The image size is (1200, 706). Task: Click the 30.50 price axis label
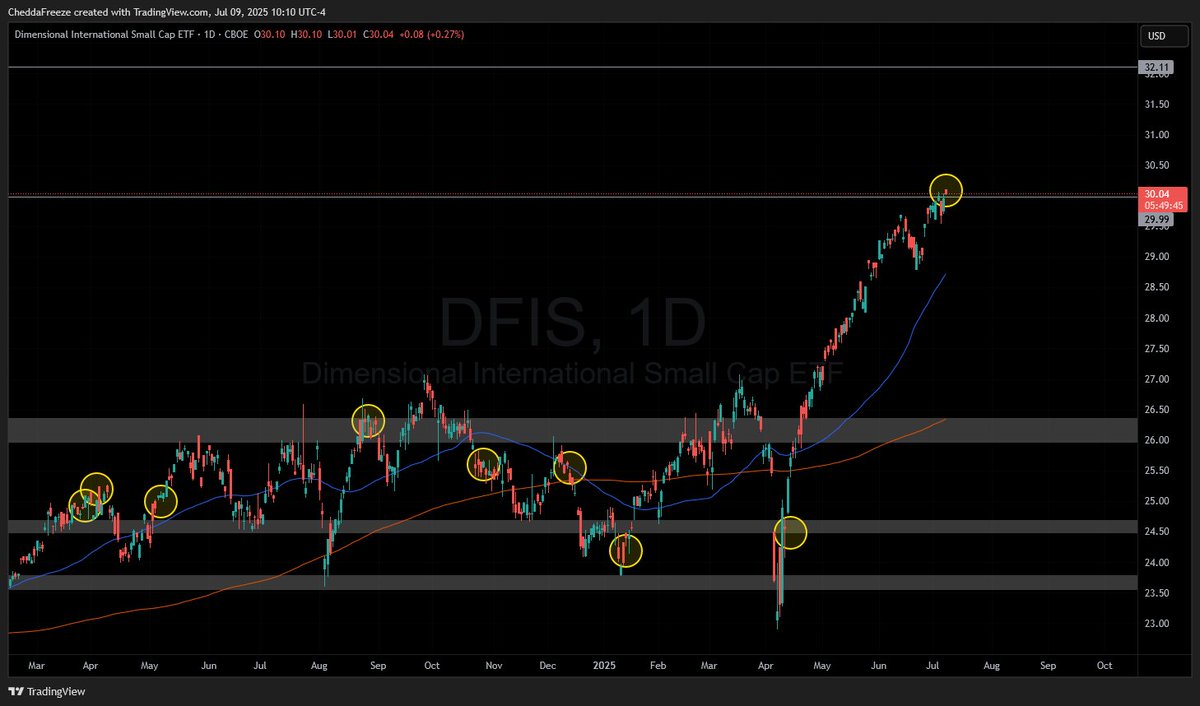coord(1157,165)
